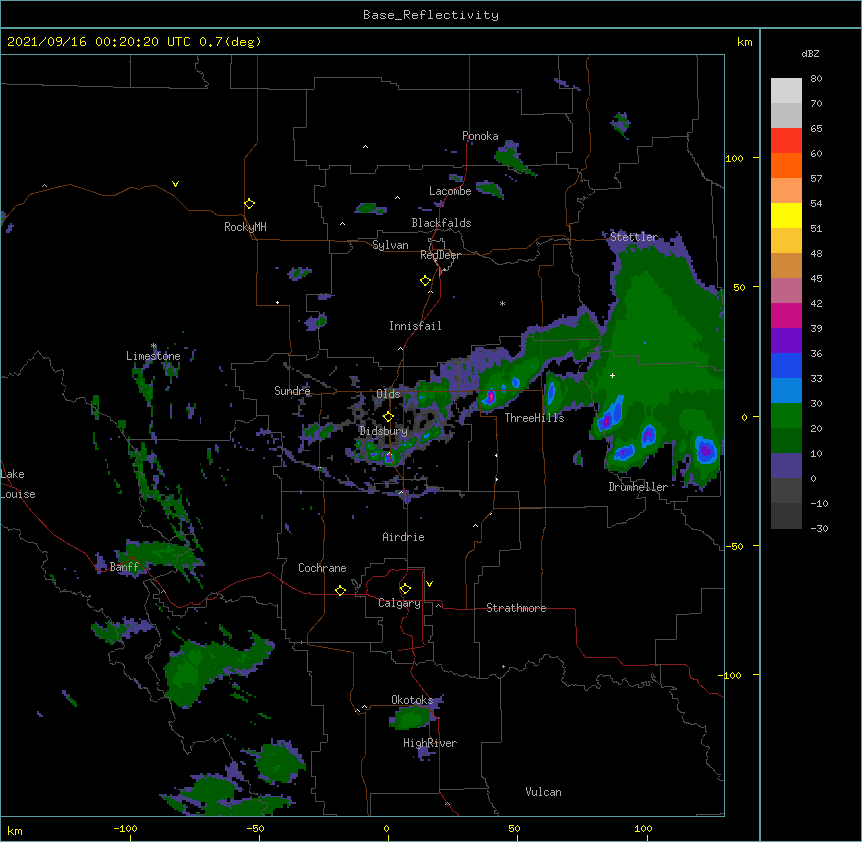This screenshot has width=862, height=842.
Task: Pick the yellow swatch between 54 and 51
Action: (786, 215)
